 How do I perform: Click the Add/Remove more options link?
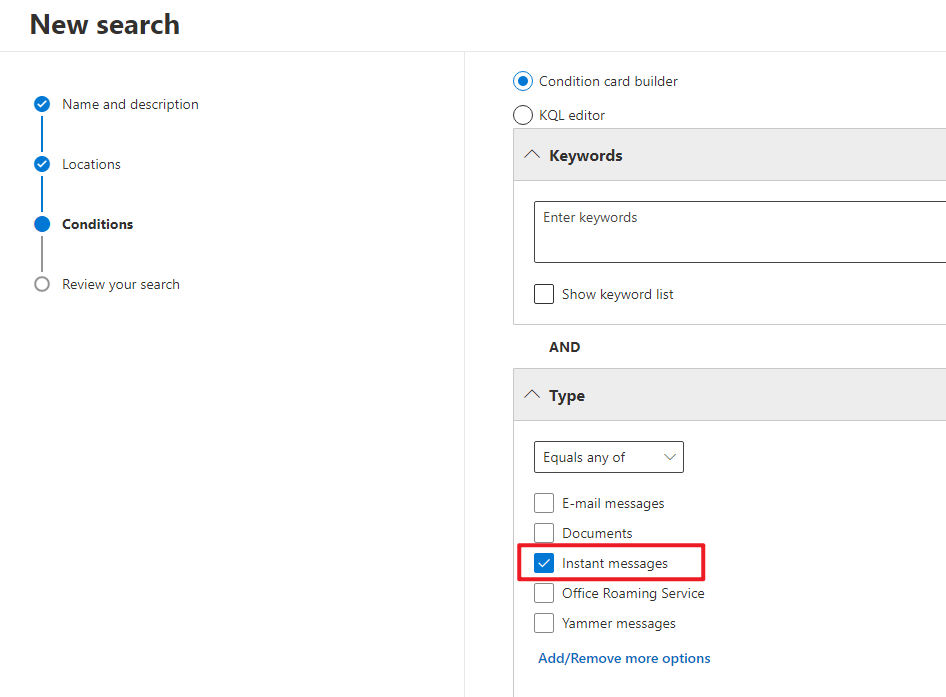(x=623, y=658)
